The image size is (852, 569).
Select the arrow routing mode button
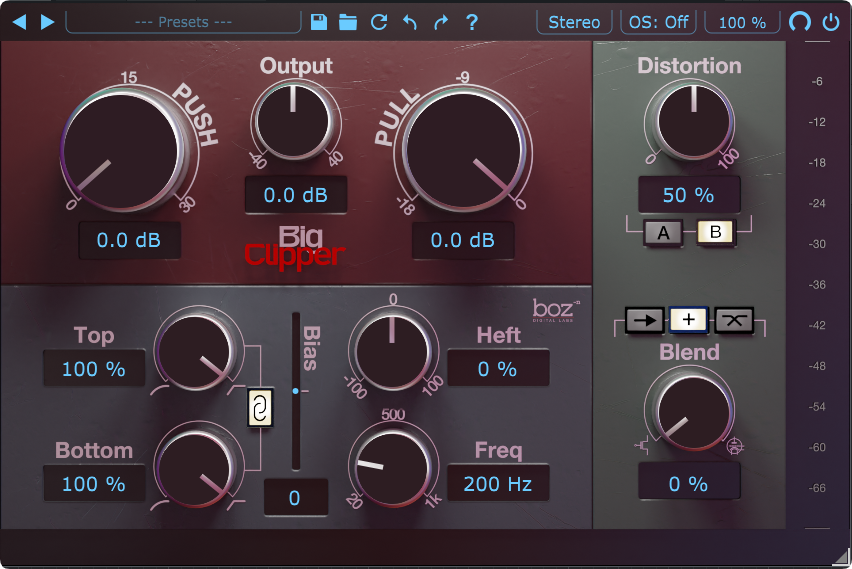click(644, 320)
